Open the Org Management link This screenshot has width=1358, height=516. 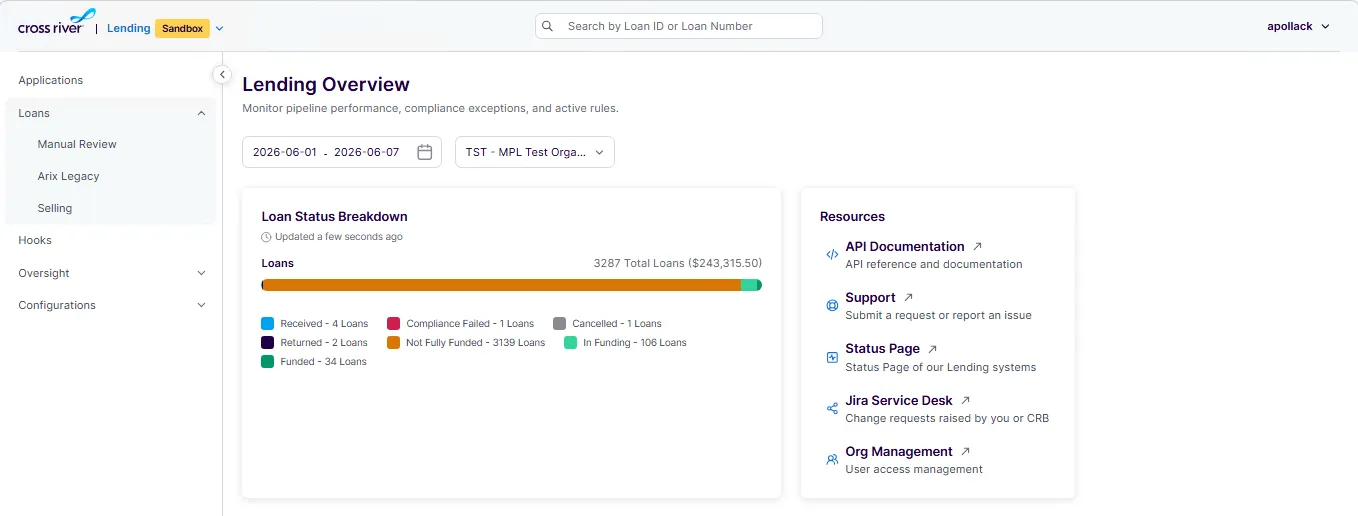click(899, 451)
